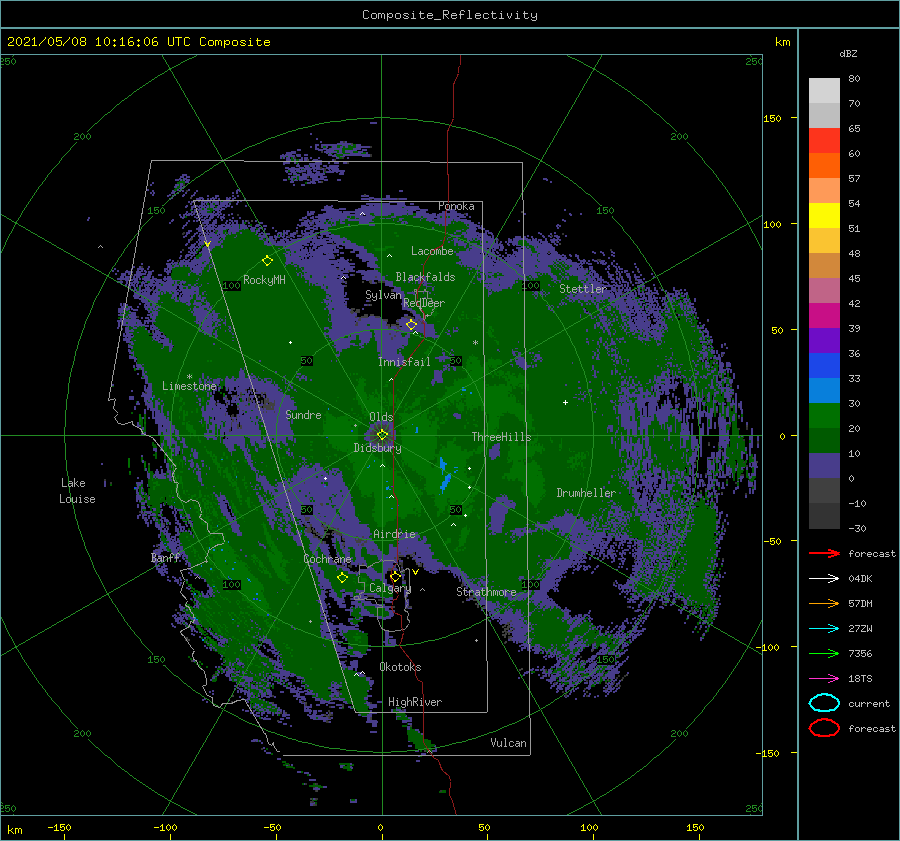The width and height of the screenshot is (900, 841).
Task: Click the 33 dBZ blue swatch
Action: pyautogui.click(x=824, y=365)
